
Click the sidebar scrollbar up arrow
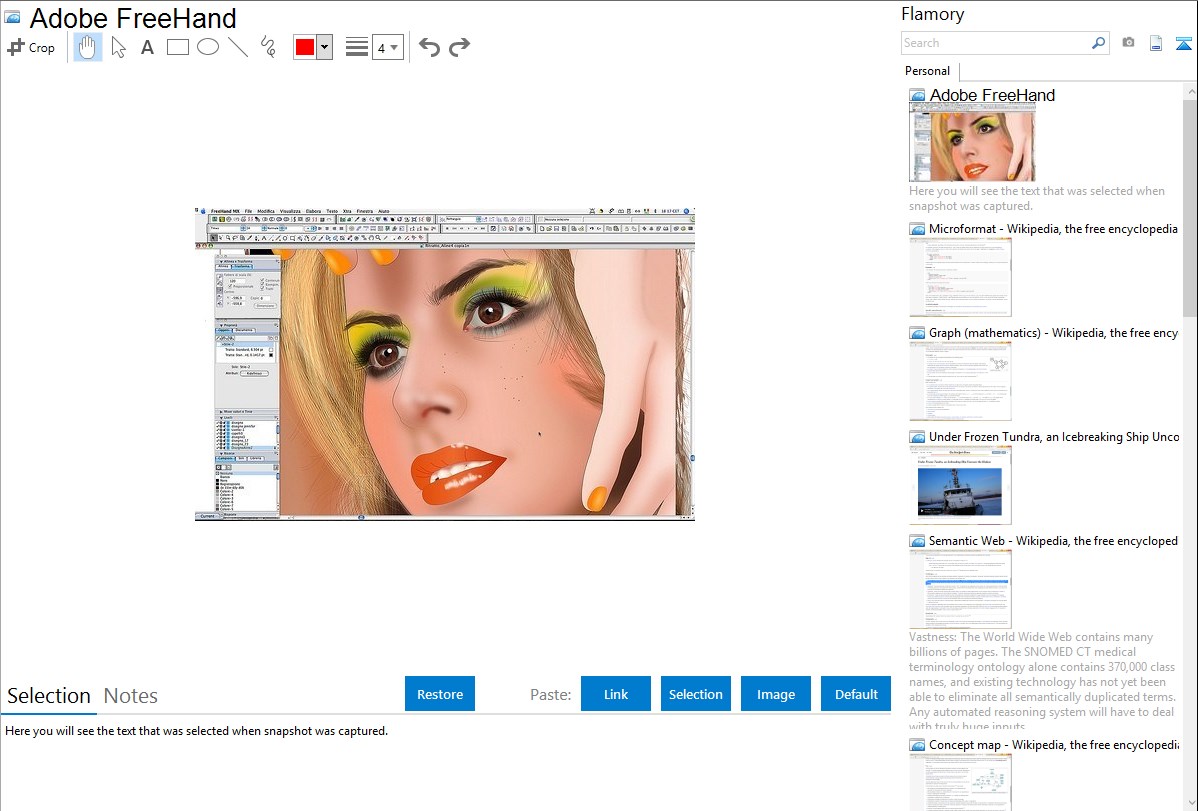(1190, 91)
